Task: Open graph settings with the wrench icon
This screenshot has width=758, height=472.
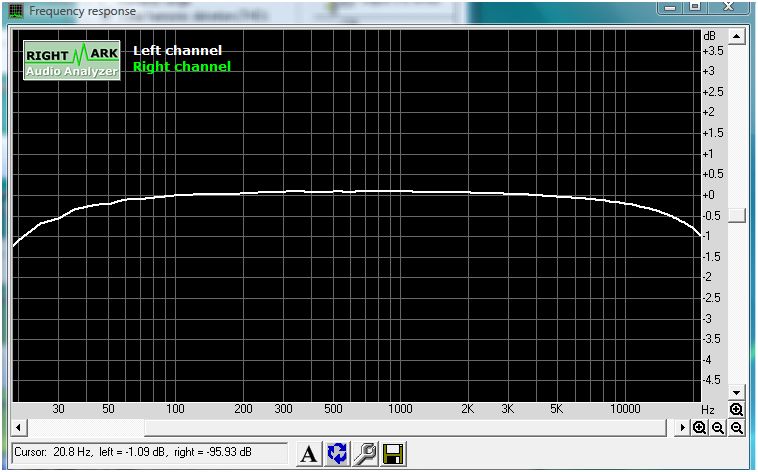Action: pos(365,454)
